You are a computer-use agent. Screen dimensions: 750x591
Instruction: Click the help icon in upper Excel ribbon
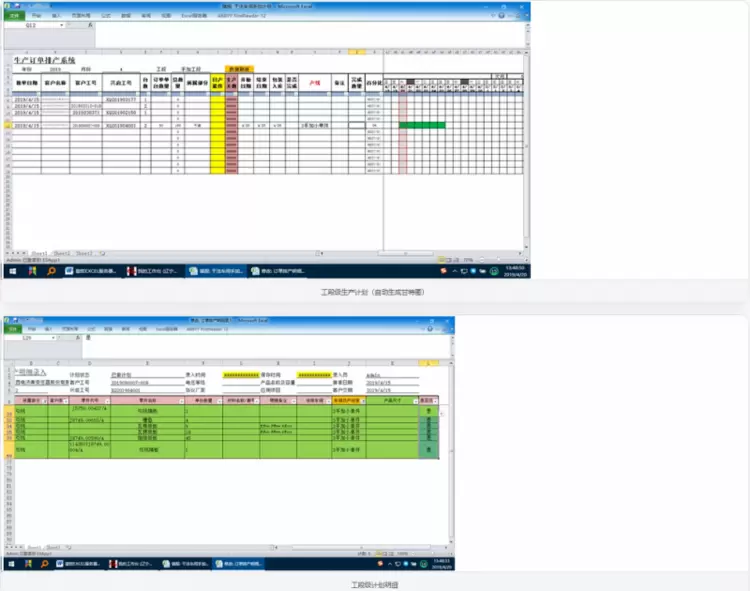501,16
